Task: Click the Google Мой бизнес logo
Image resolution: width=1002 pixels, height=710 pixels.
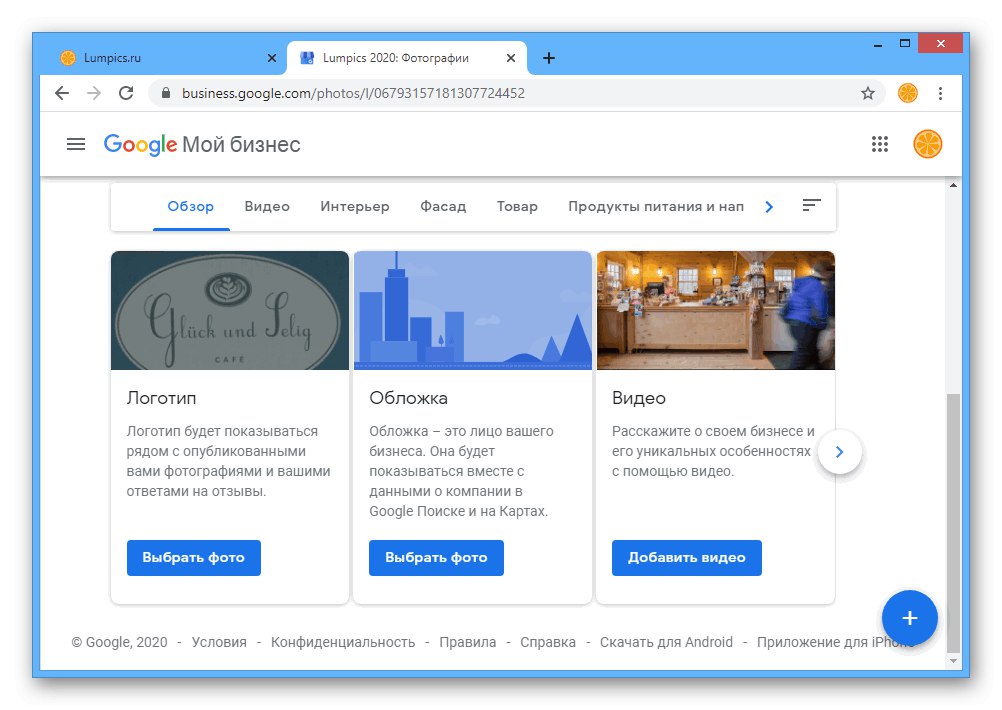Action: [202, 144]
